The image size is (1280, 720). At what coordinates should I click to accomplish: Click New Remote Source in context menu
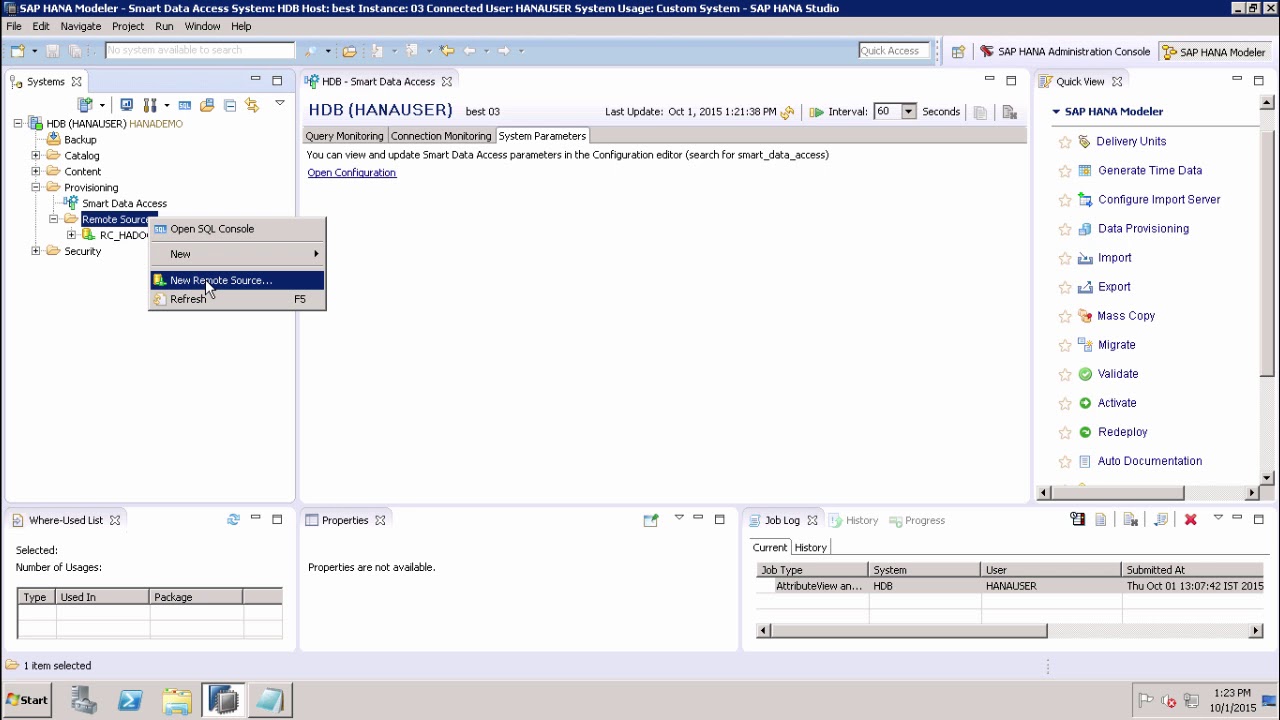pos(237,280)
